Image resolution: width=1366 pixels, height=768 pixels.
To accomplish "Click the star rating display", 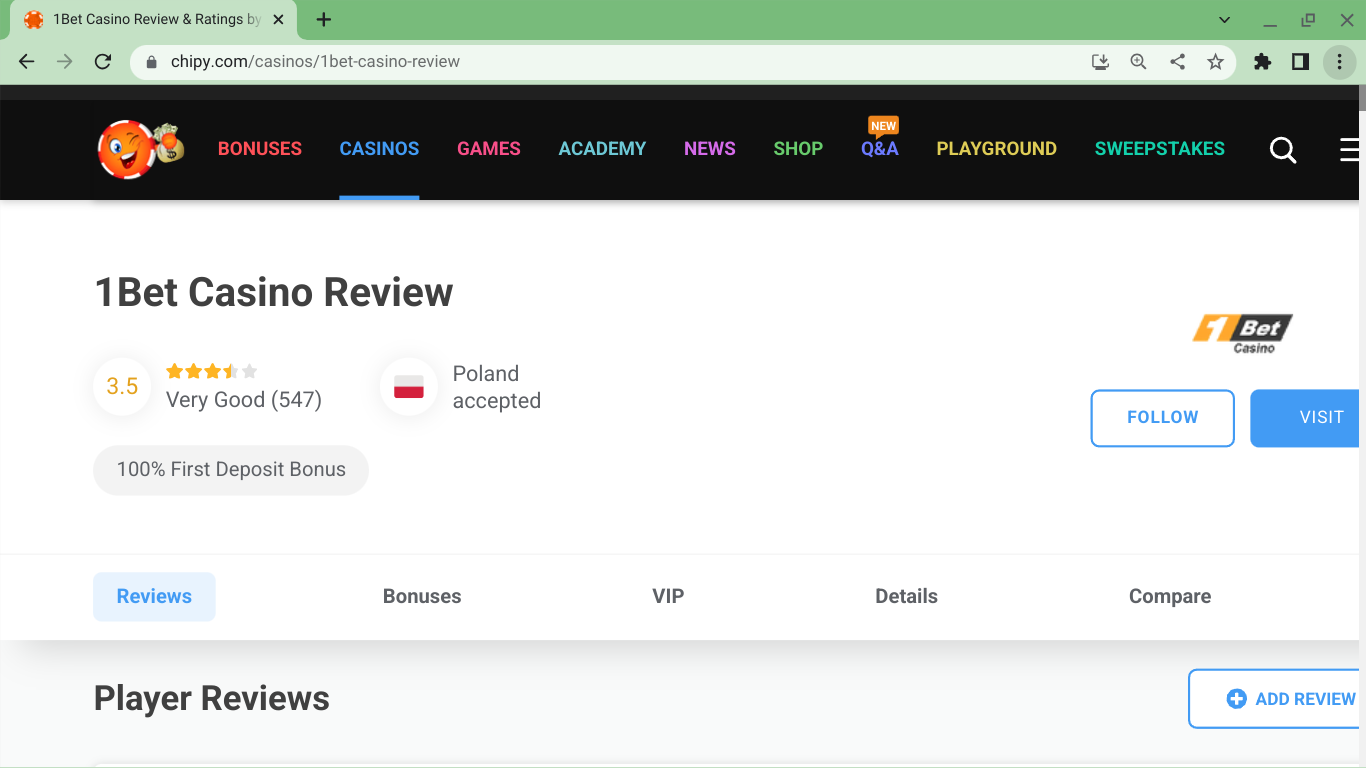I will tap(211, 372).
